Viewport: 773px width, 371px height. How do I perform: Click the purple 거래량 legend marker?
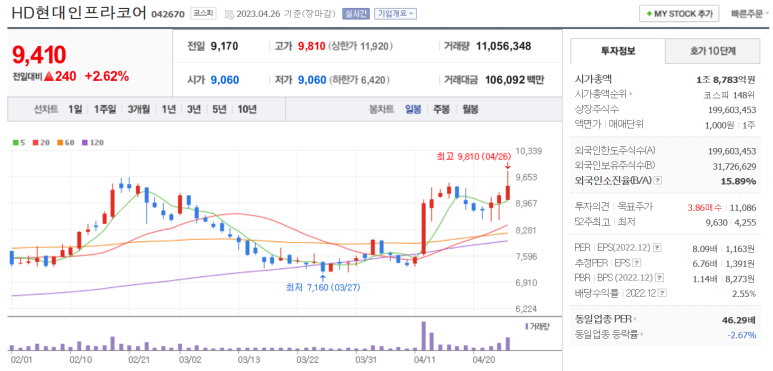527,326
